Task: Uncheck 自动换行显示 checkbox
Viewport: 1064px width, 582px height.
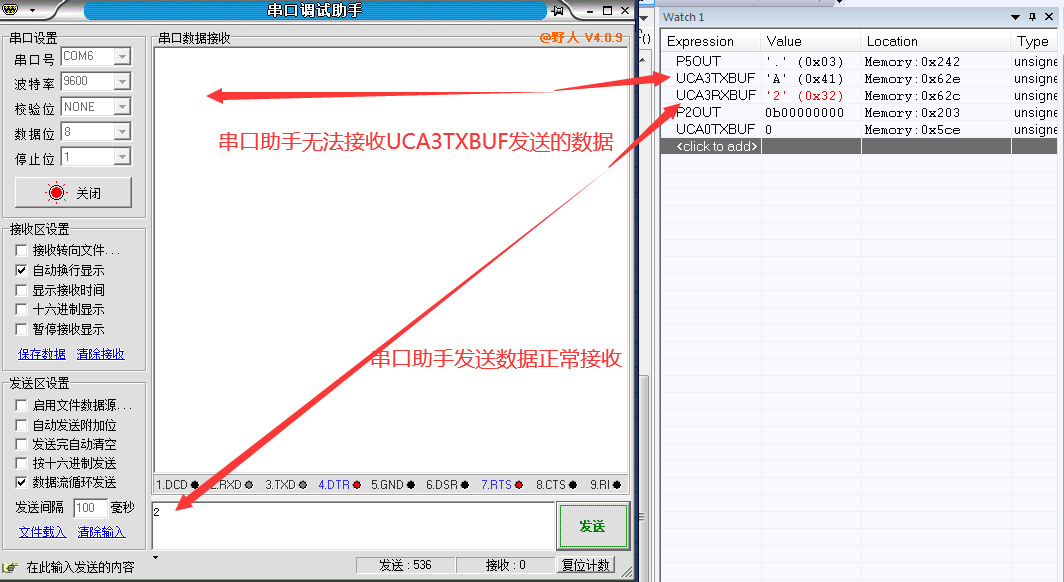Action: (21, 270)
